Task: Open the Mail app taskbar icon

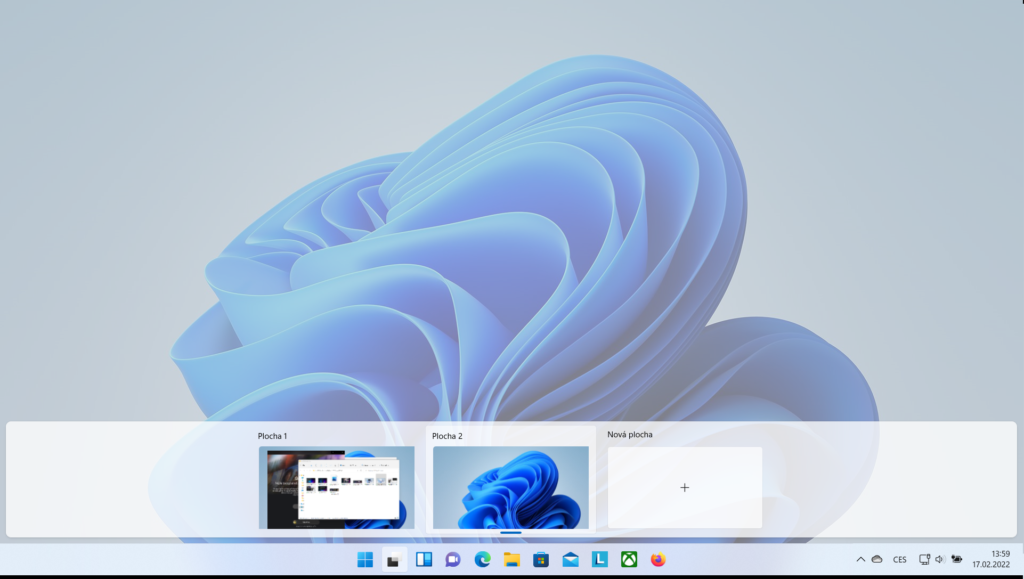Action: 570,559
